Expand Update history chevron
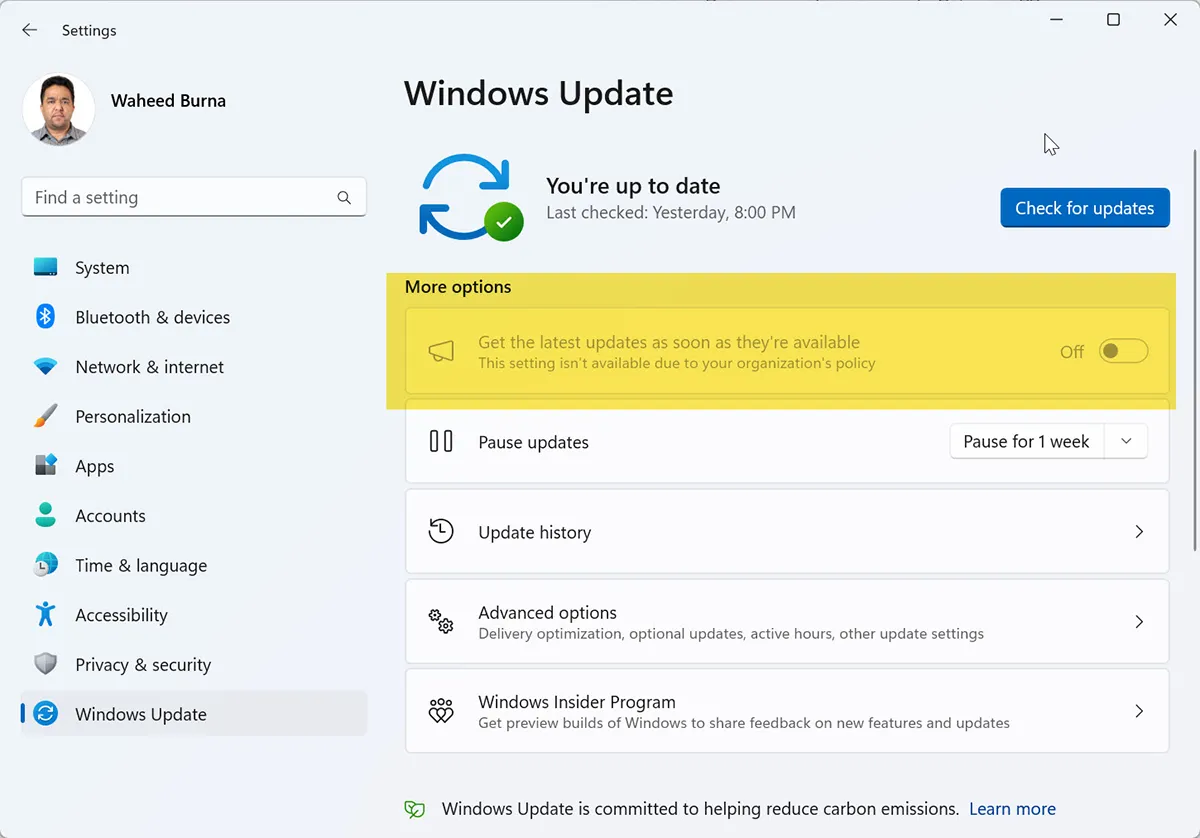Image resolution: width=1200 pixels, height=838 pixels. point(1139,532)
